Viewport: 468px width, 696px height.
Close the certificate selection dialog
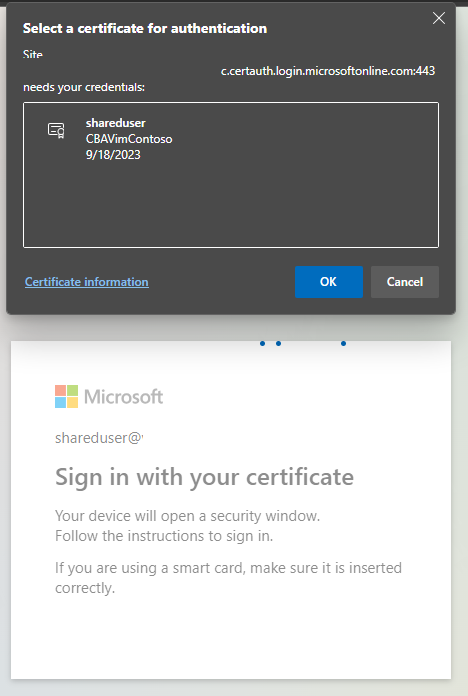coord(439,18)
